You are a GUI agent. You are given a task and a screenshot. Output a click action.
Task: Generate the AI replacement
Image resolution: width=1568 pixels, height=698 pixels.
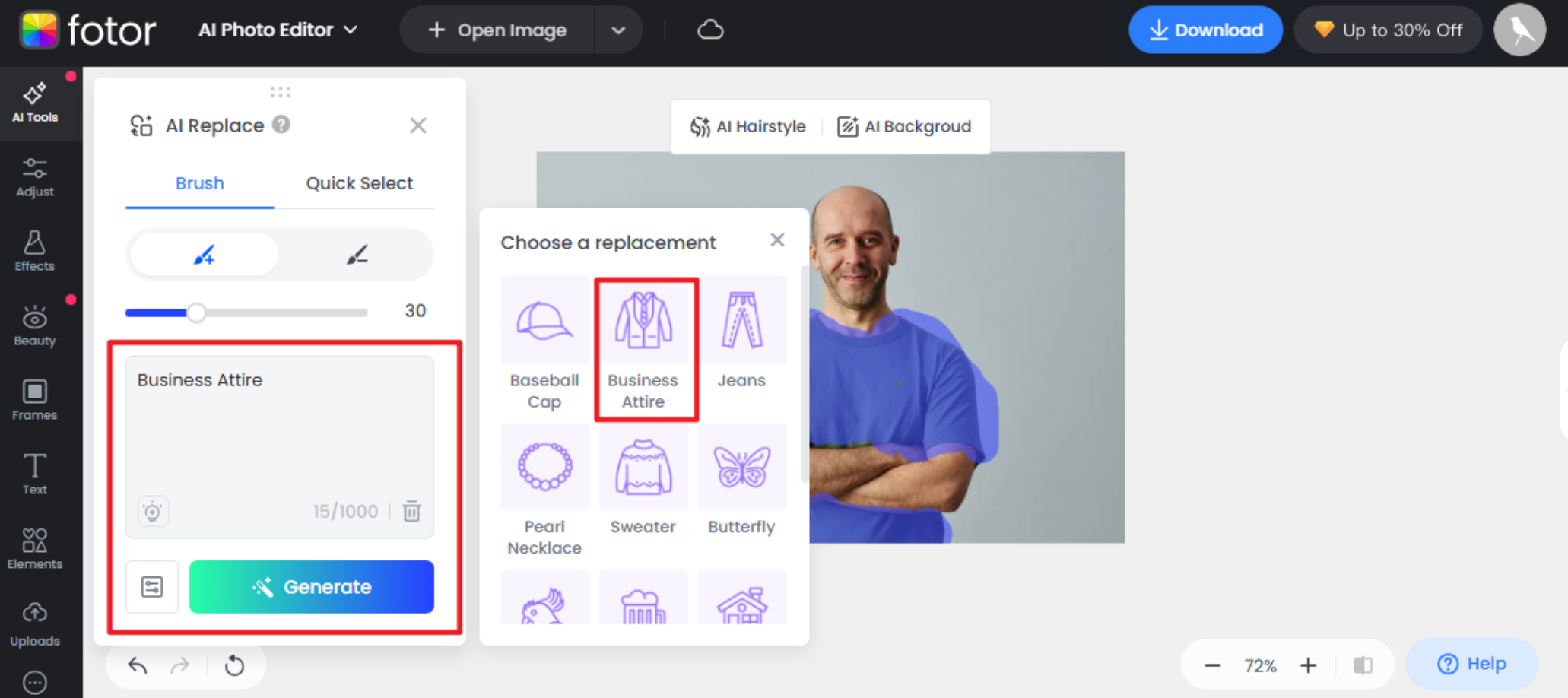[312, 587]
